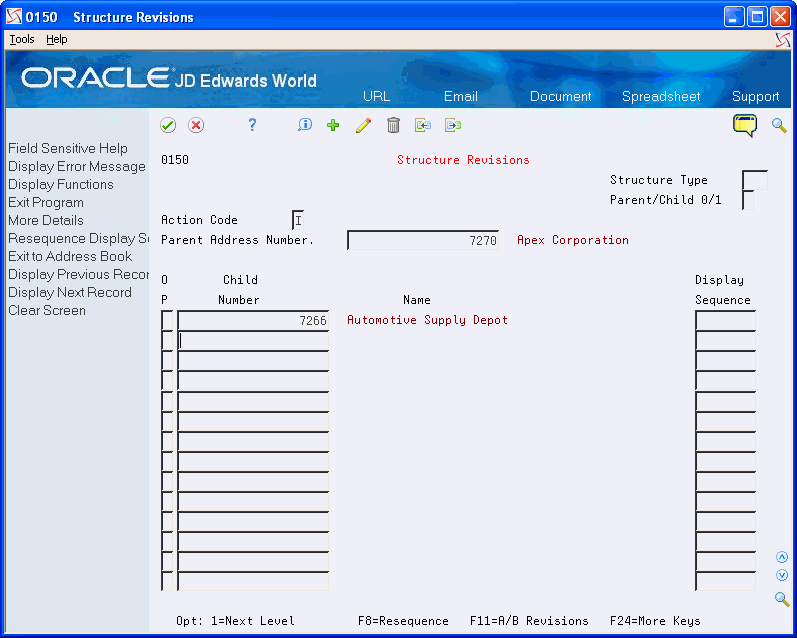797x638 pixels.
Task: Click the Parent/Child 0/1 input field
Action: (748, 200)
